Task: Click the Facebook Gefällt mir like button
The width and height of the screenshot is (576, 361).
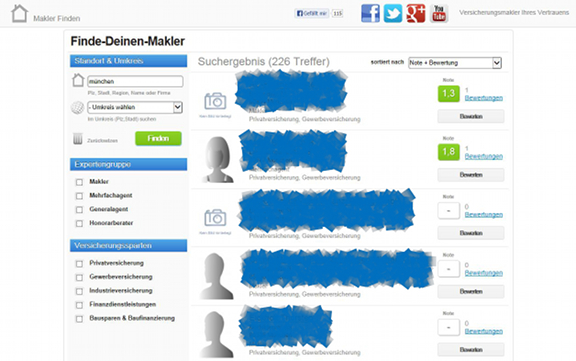Action: click(x=312, y=13)
